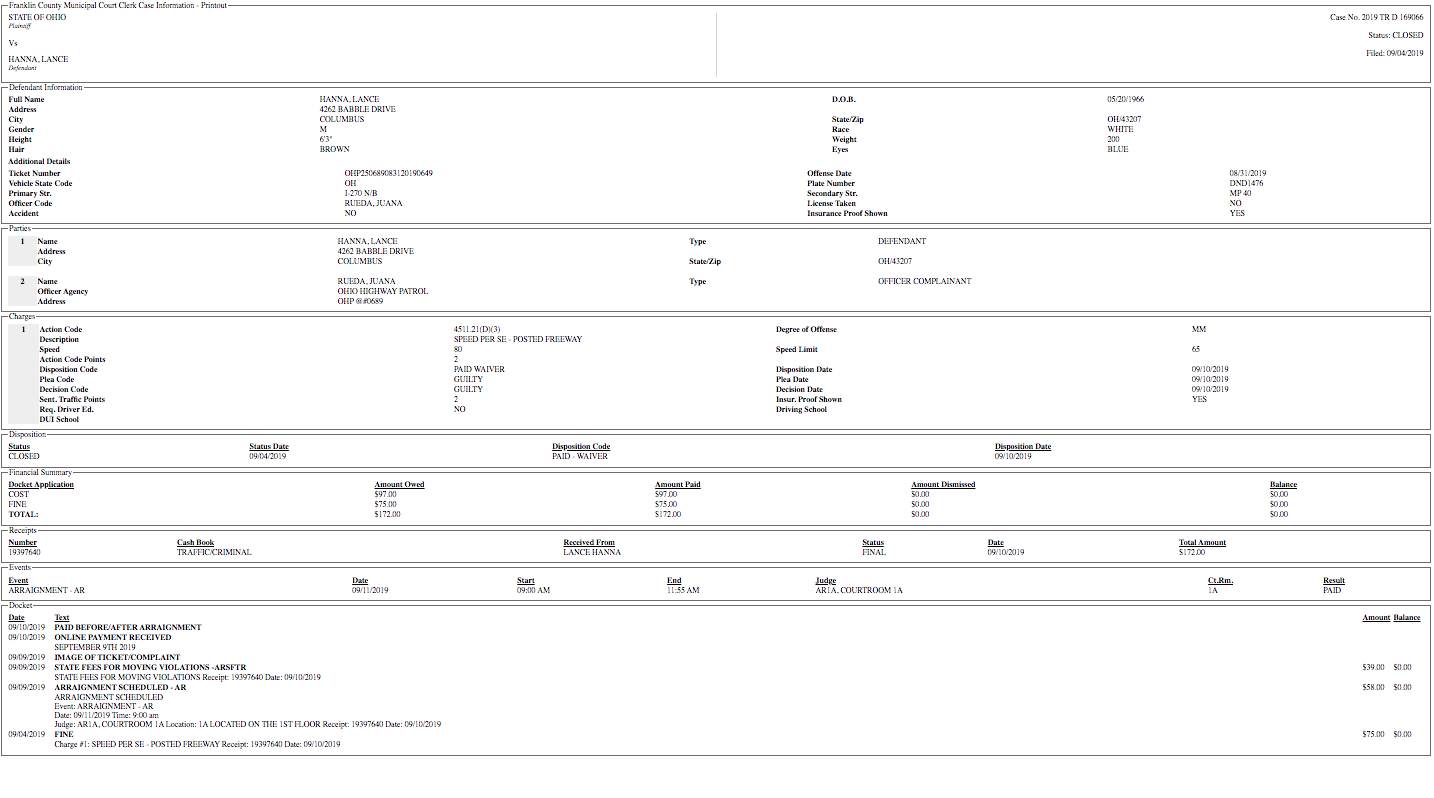Click docket entry IMAGE OF TICKET/COMPLAINT
Image resolution: width=1434 pixels, height=798 pixels.
click(x=117, y=657)
